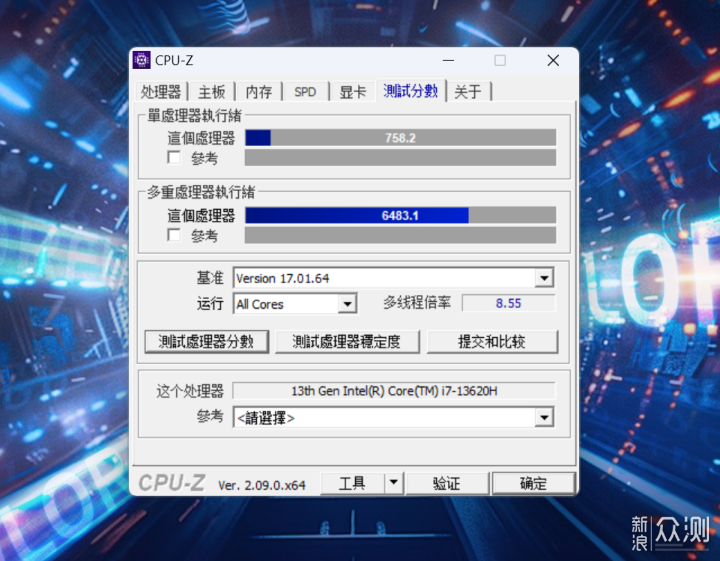Switch to the 显卡 tab

[352, 92]
